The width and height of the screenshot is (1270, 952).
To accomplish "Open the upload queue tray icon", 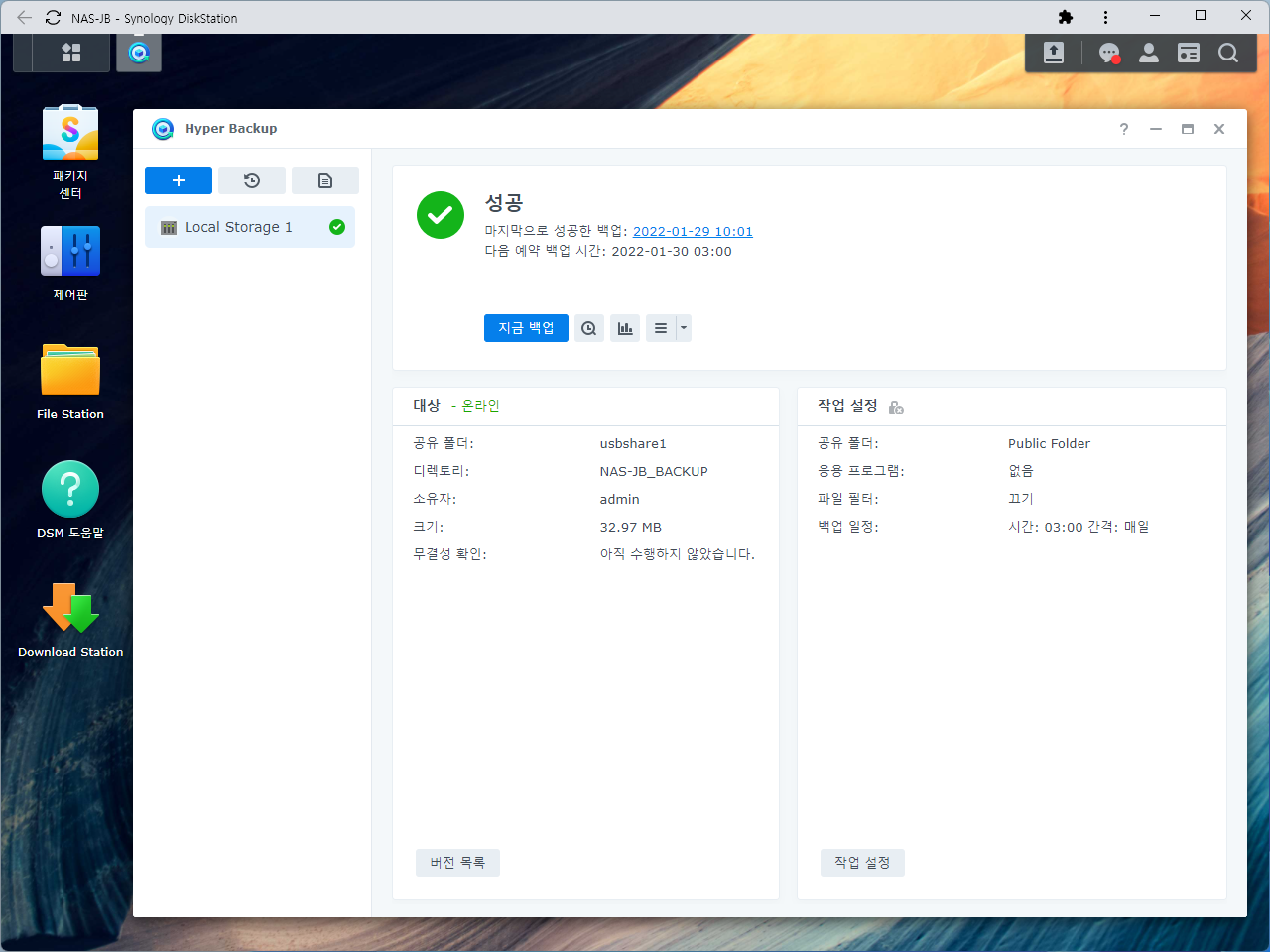I will [x=1054, y=53].
